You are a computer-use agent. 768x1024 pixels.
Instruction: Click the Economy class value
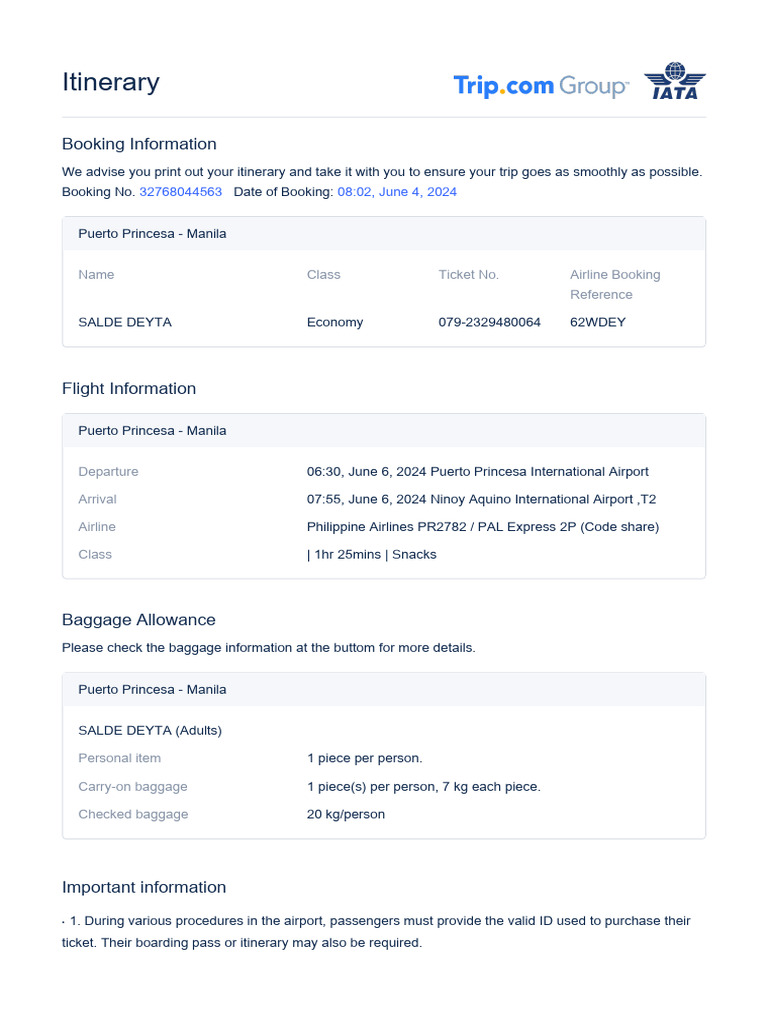335,322
